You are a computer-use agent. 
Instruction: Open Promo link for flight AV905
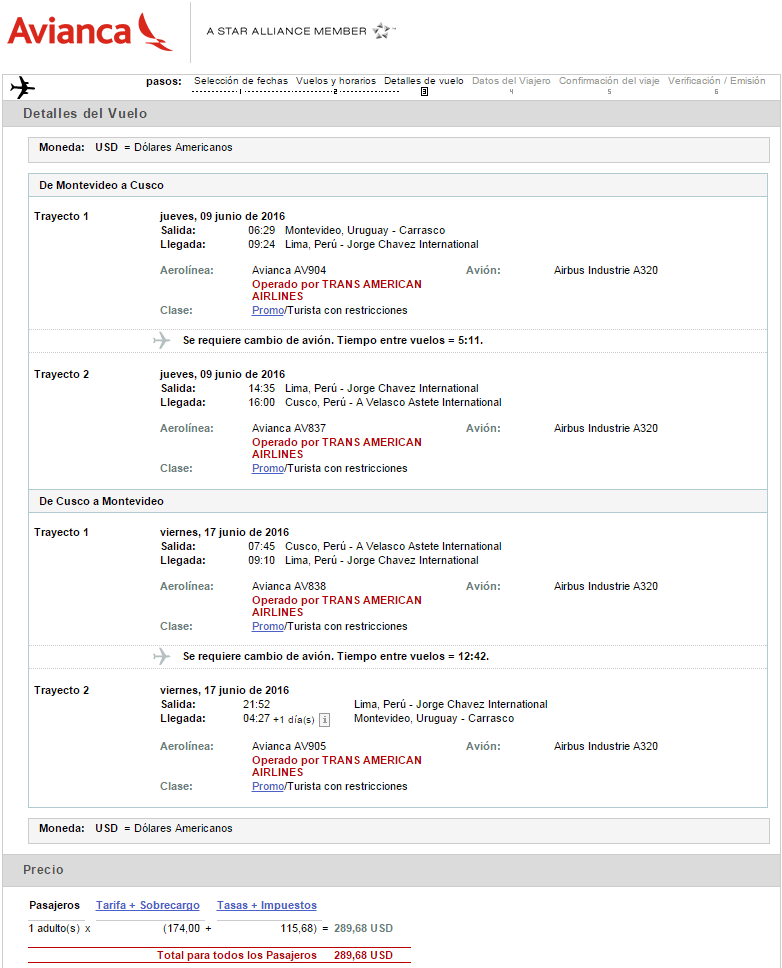[268, 786]
